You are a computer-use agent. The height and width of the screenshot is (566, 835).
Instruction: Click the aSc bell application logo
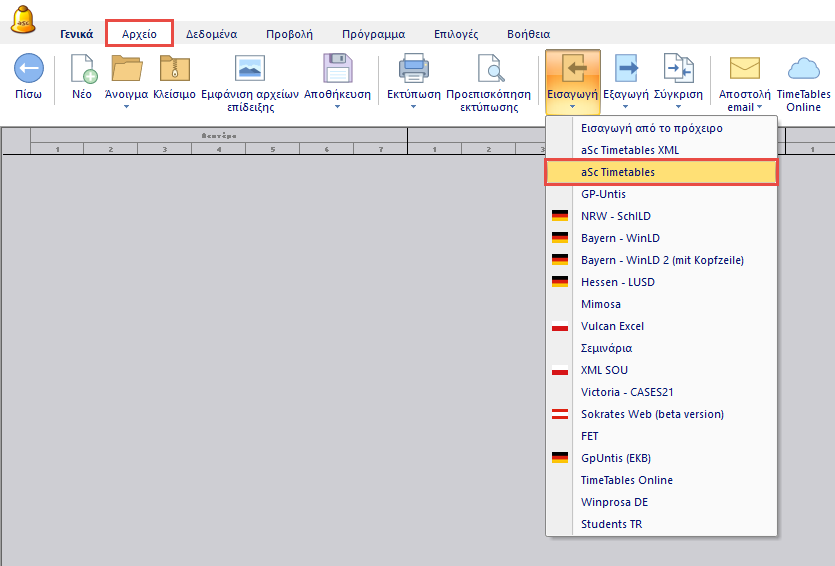[x=24, y=20]
